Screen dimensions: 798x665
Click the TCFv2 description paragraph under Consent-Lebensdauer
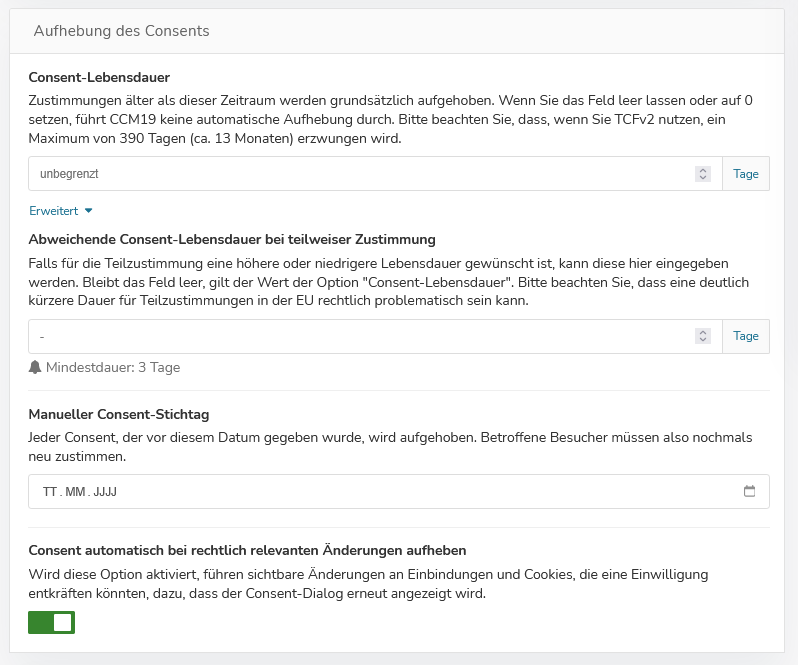pyautogui.click(x=390, y=119)
